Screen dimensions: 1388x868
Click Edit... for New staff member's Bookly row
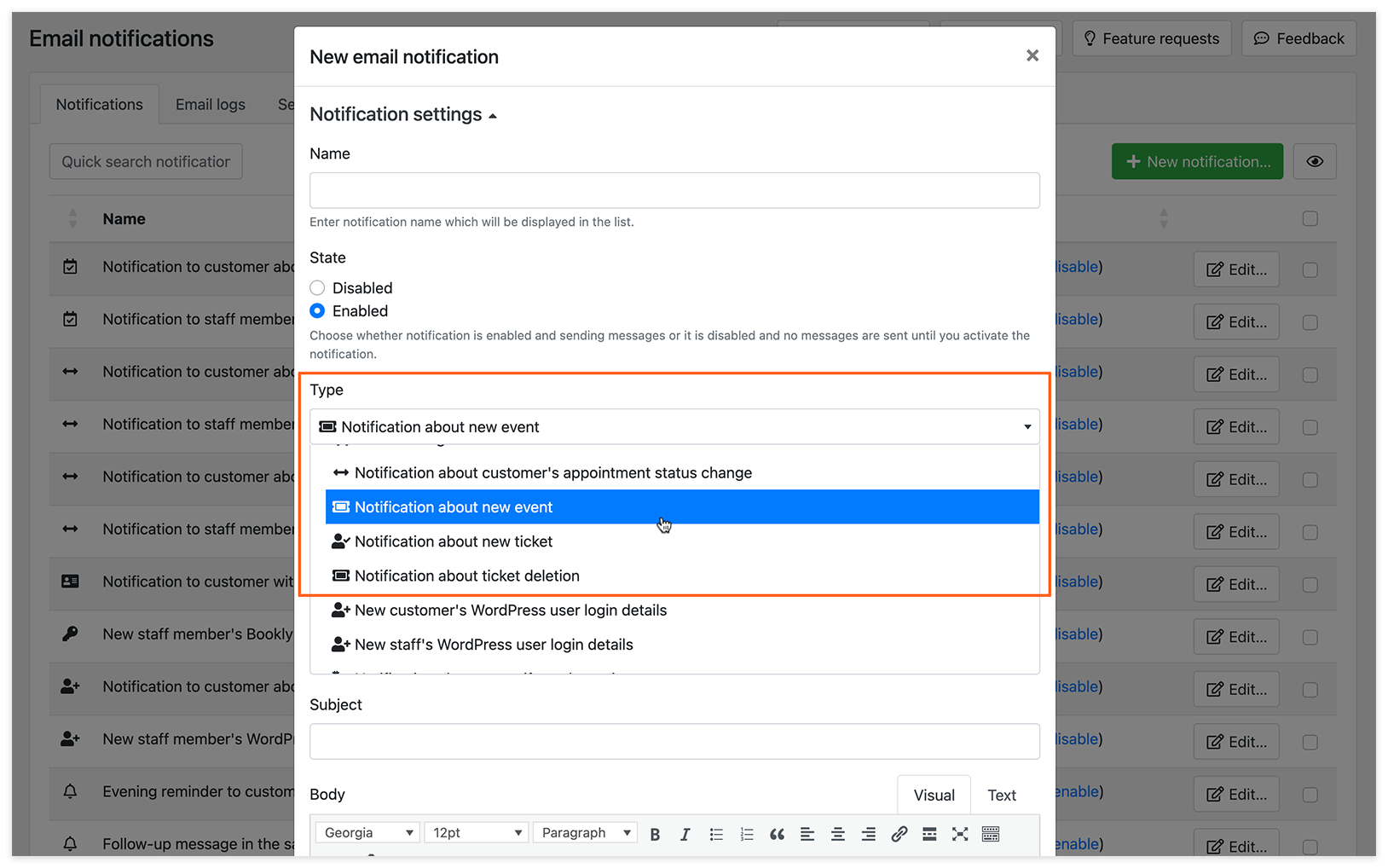[x=1236, y=637]
